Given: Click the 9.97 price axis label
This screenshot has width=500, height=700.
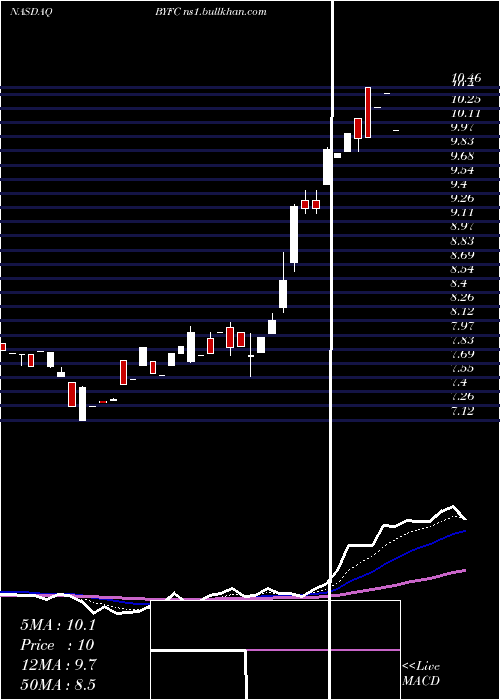Looking at the screenshot, I should click(464, 127).
